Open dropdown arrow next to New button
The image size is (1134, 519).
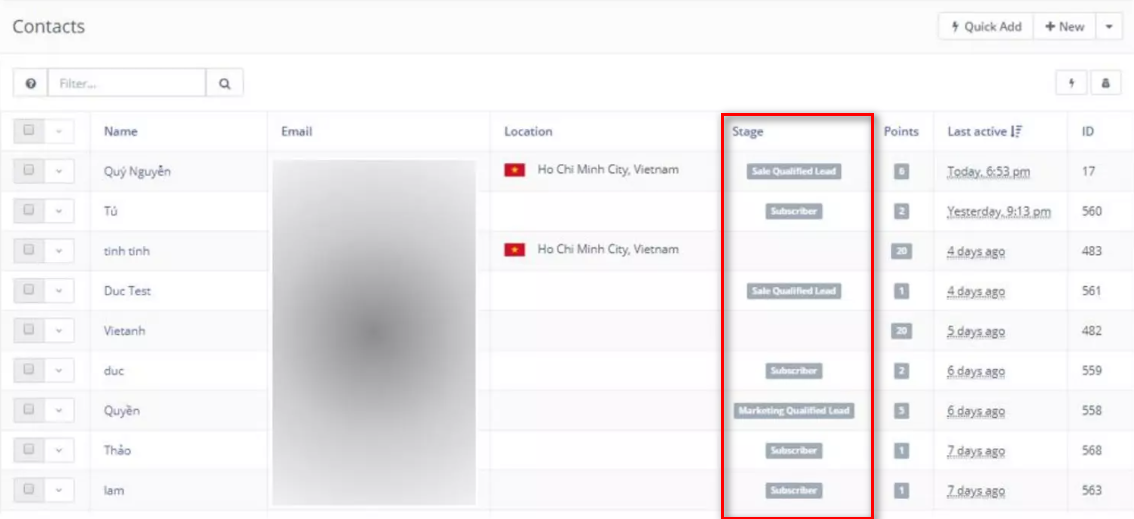pyautogui.click(x=1109, y=27)
